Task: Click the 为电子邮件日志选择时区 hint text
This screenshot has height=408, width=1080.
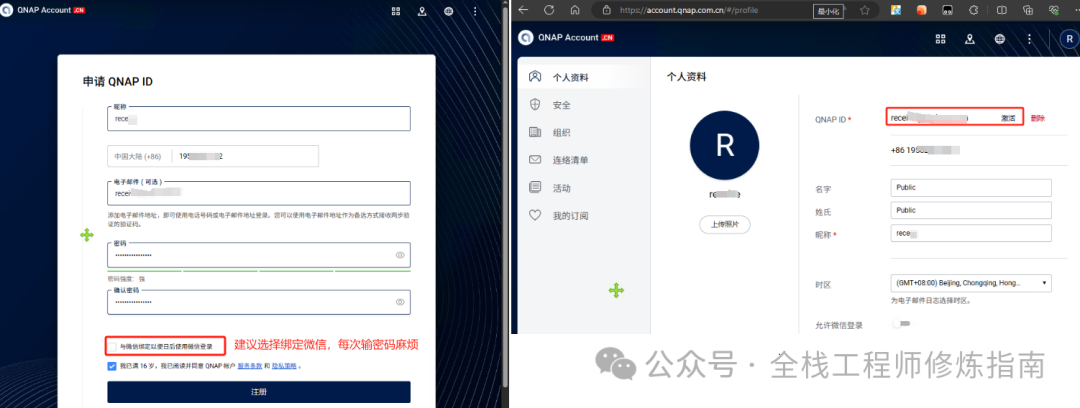Action: click(x=931, y=300)
